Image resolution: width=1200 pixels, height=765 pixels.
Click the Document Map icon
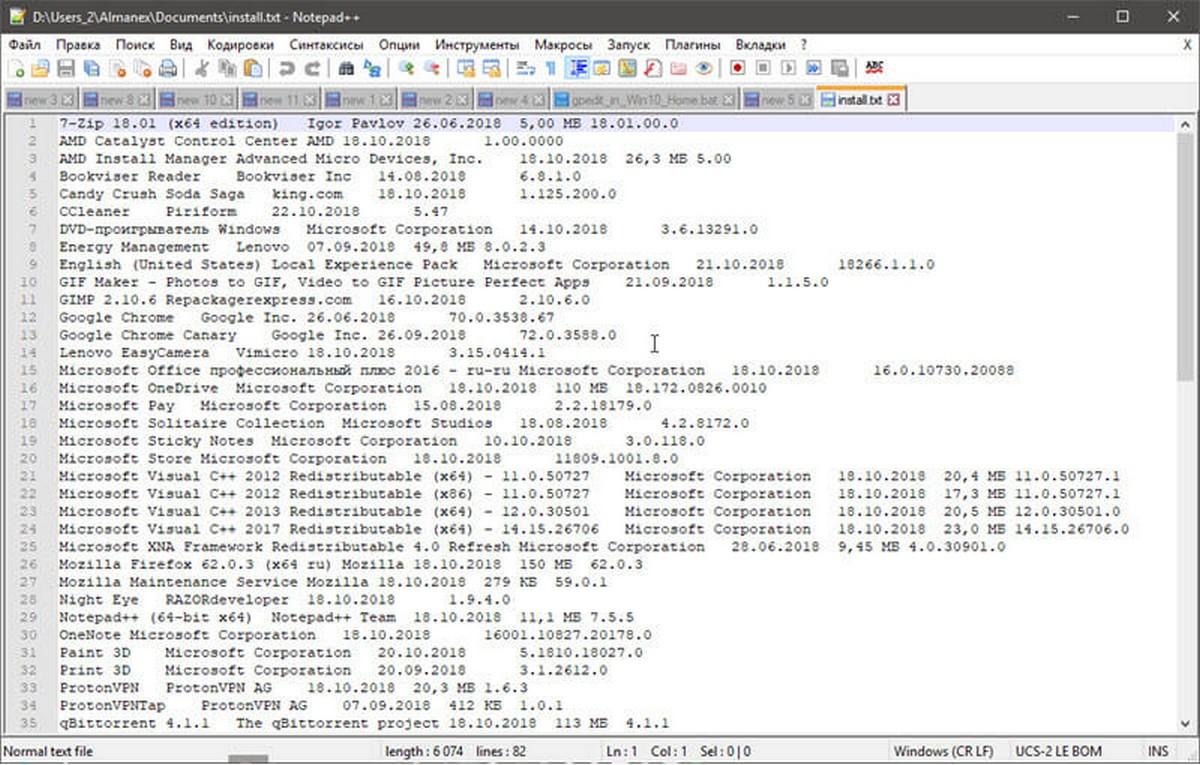click(627, 68)
